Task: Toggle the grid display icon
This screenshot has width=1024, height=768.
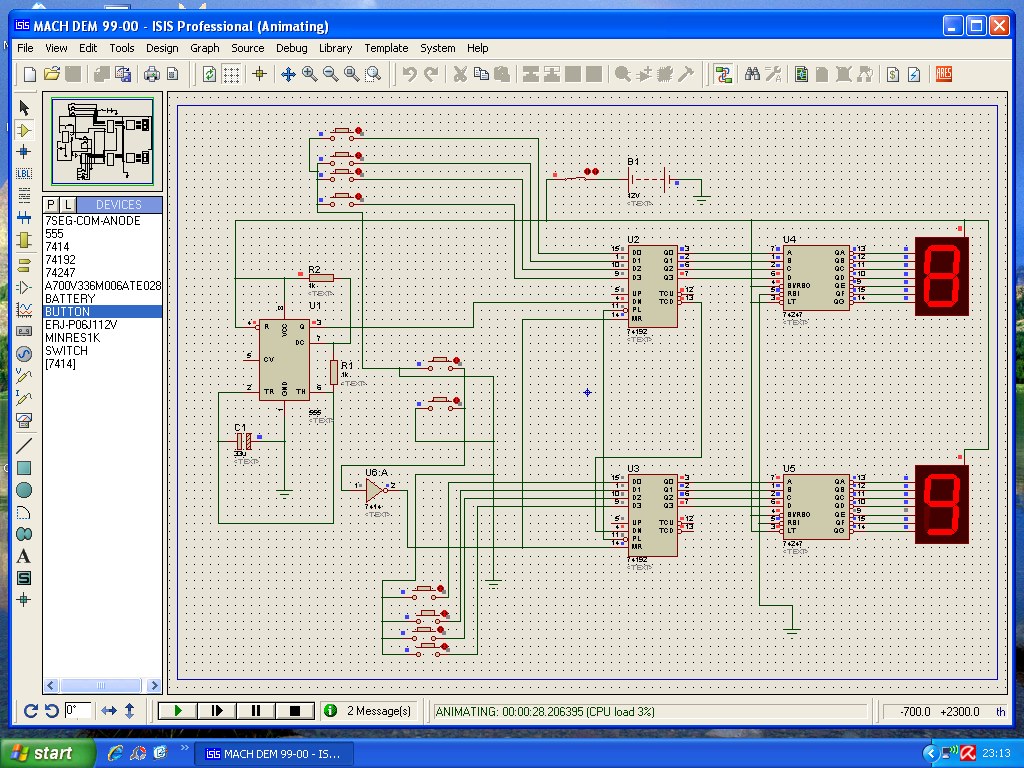Action: 231,74
